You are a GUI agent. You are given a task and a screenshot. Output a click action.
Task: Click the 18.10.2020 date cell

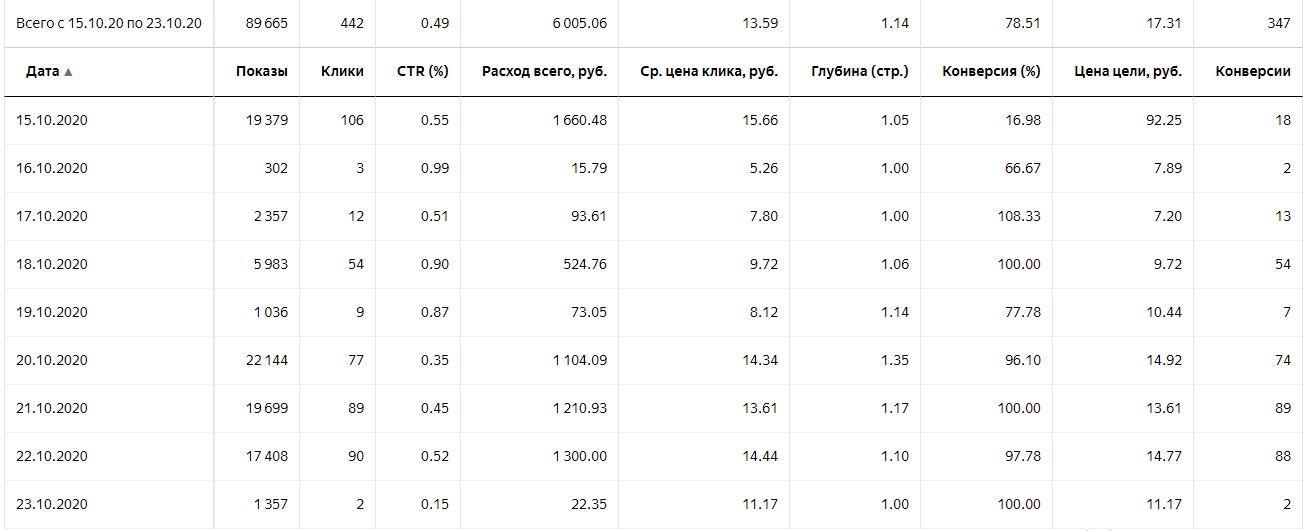tap(52, 264)
